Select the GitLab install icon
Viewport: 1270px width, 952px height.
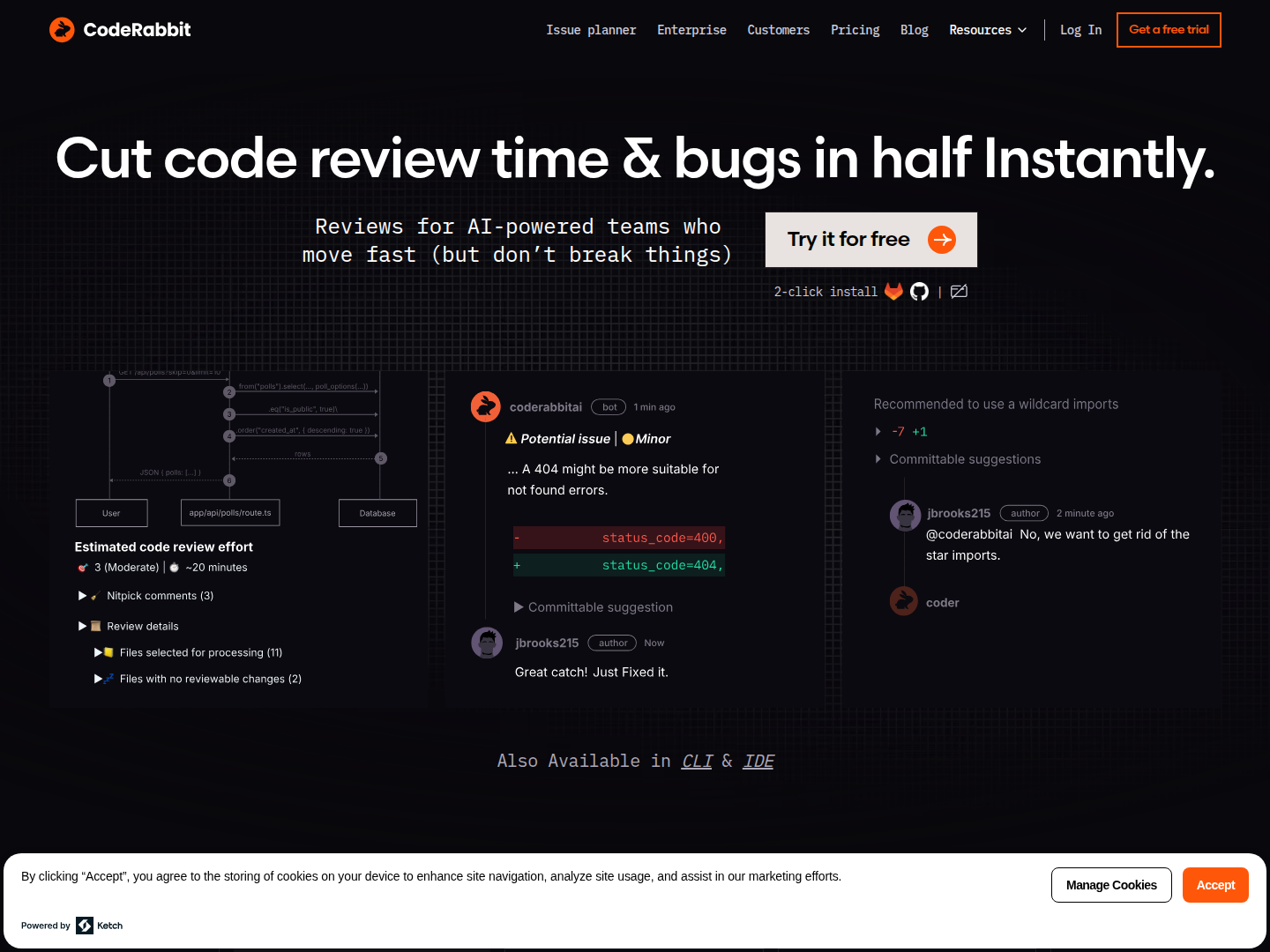pyautogui.click(x=893, y=291)
